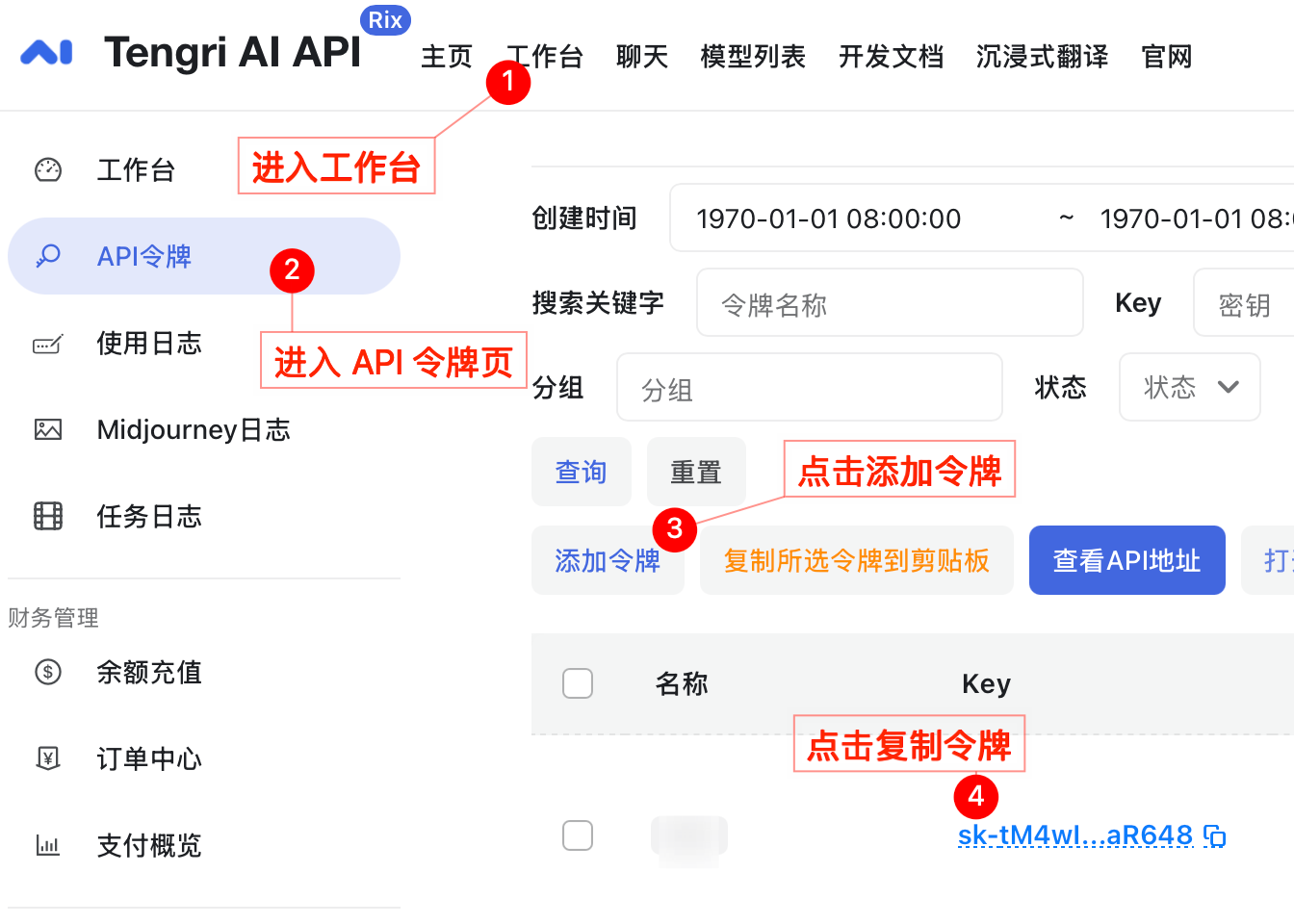Open the 状态 status dropdown

pyautogui.click(x=1190, y=387)
